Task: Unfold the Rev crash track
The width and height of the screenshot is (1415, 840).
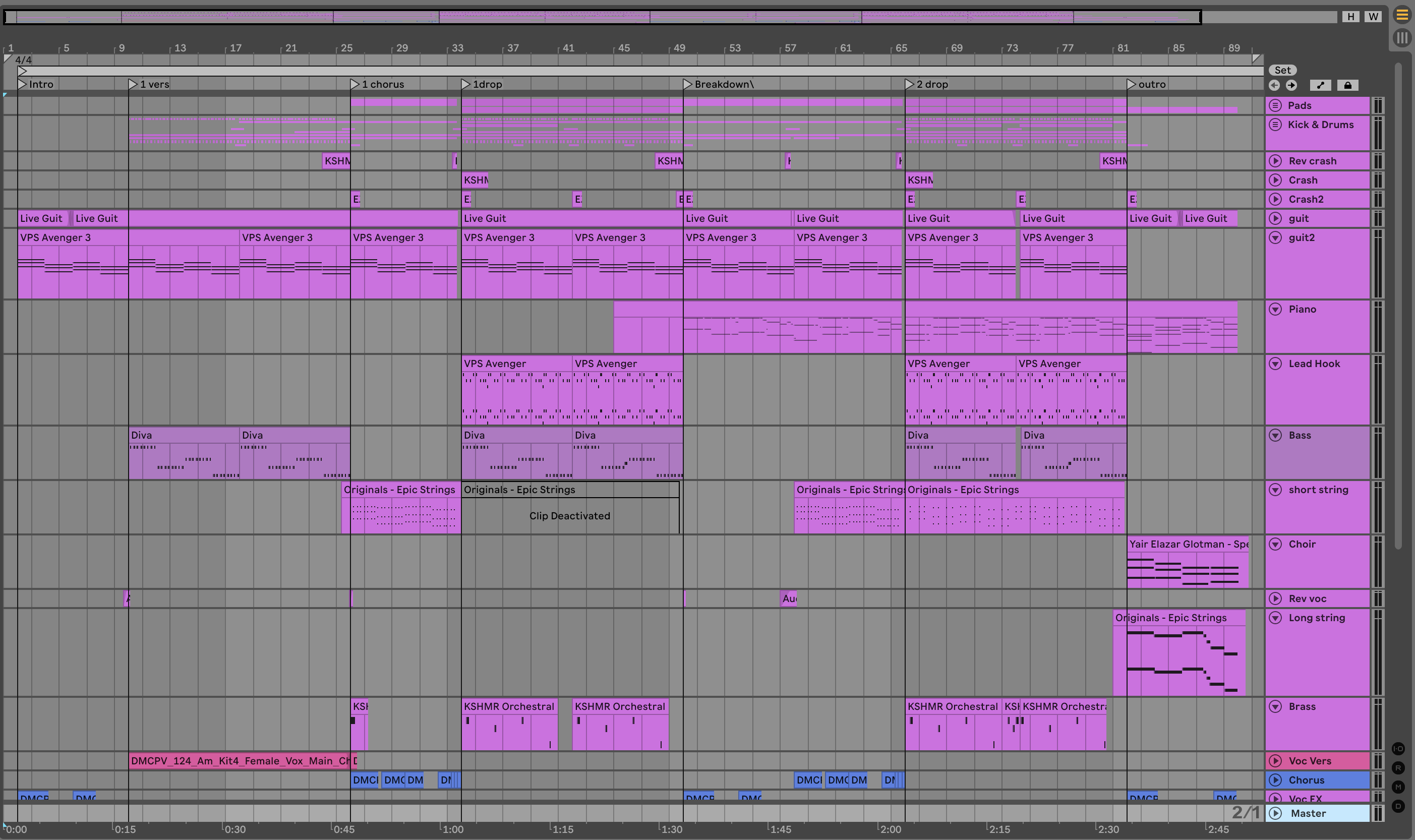Action: (x=1275, y=161)
